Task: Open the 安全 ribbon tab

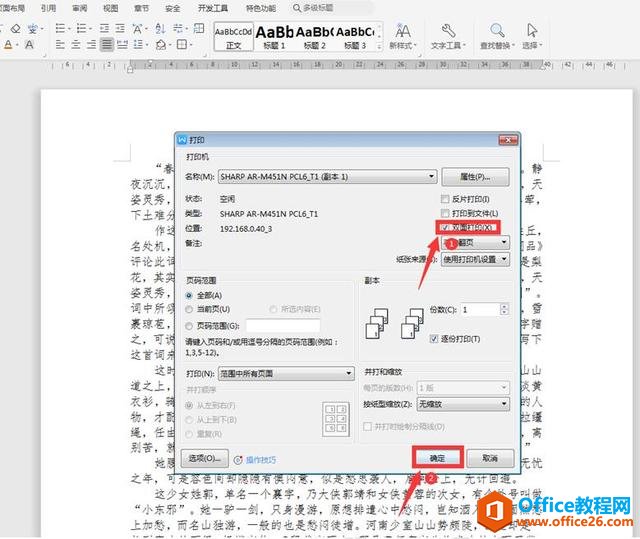Action: [173, 8]
